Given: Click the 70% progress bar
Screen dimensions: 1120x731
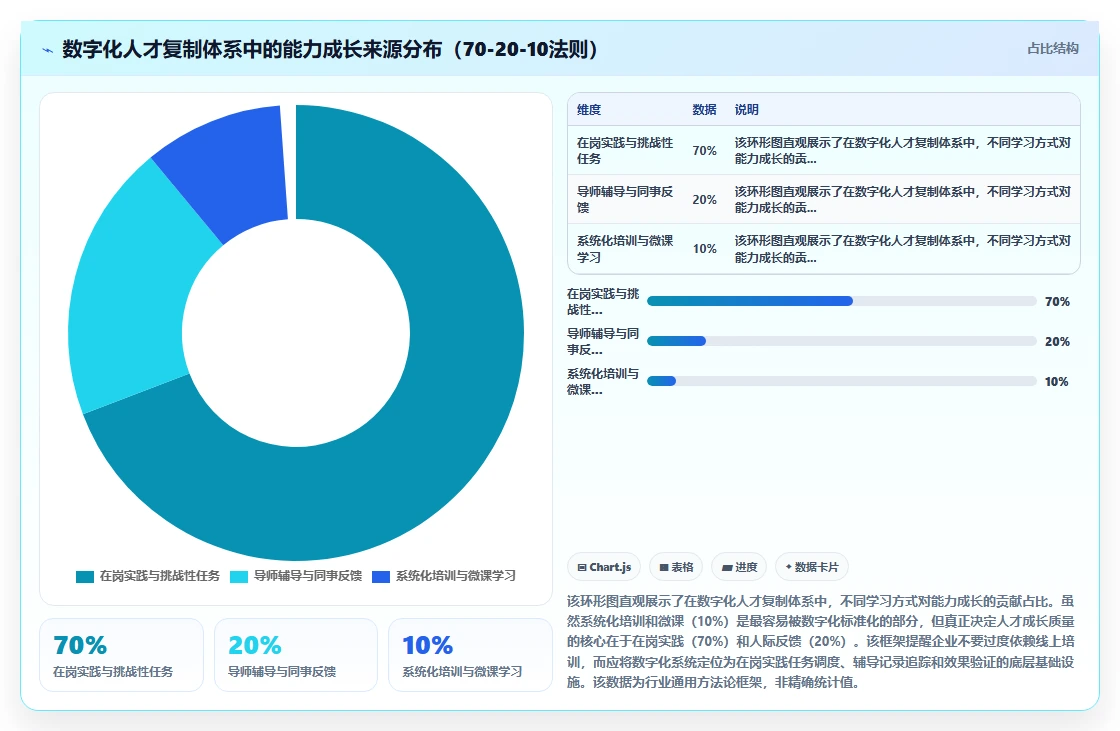Looking at the screenshot, I should [841, 301].
